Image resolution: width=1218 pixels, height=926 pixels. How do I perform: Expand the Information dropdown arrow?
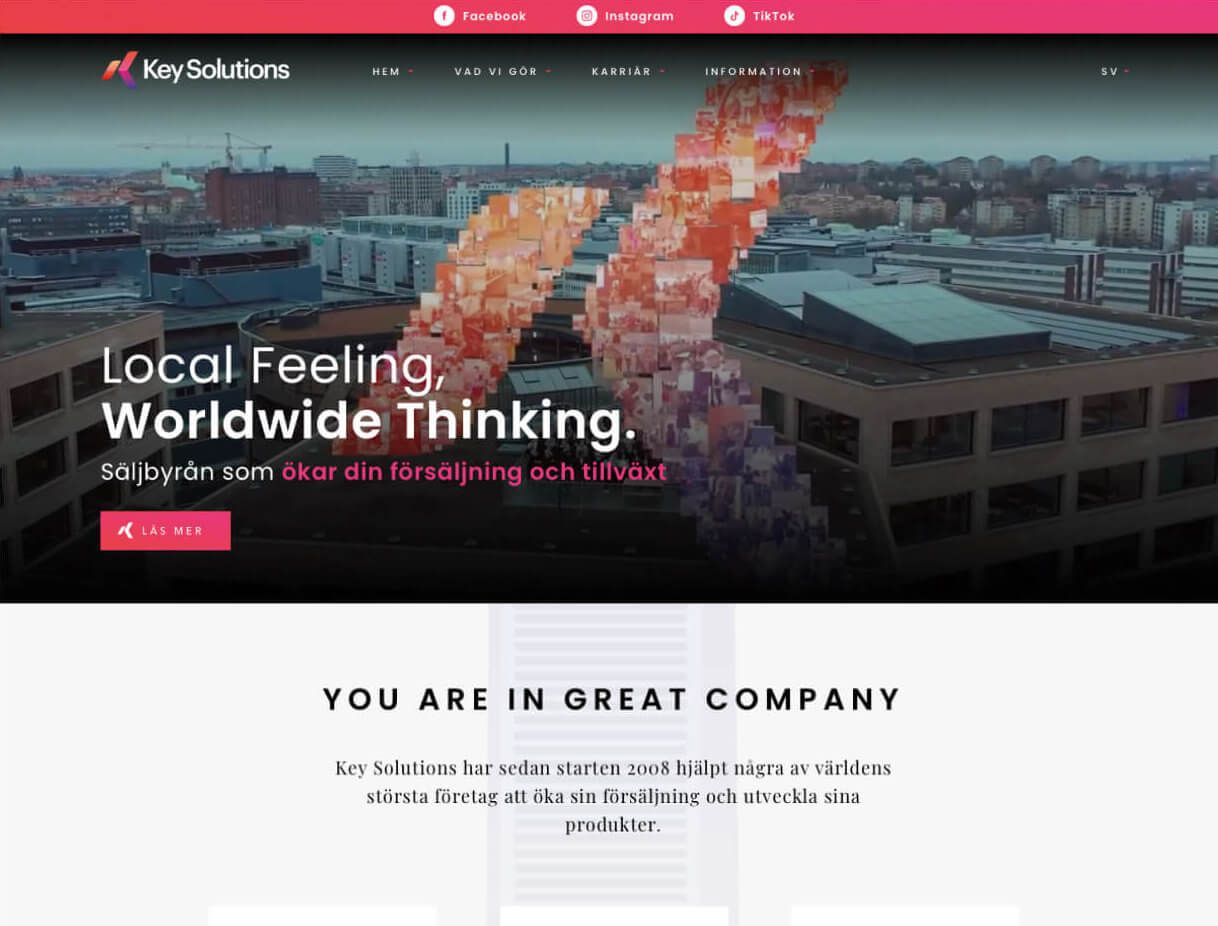[x=812, y=72]
